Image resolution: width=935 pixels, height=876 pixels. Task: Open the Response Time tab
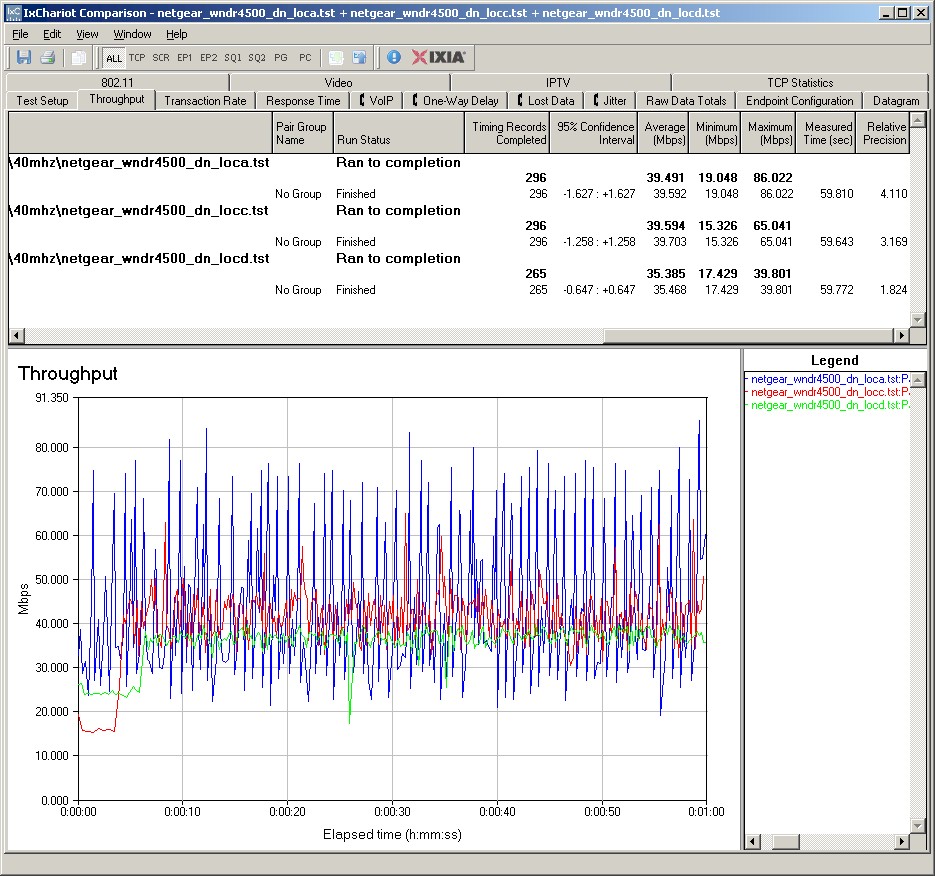[303, 101]
